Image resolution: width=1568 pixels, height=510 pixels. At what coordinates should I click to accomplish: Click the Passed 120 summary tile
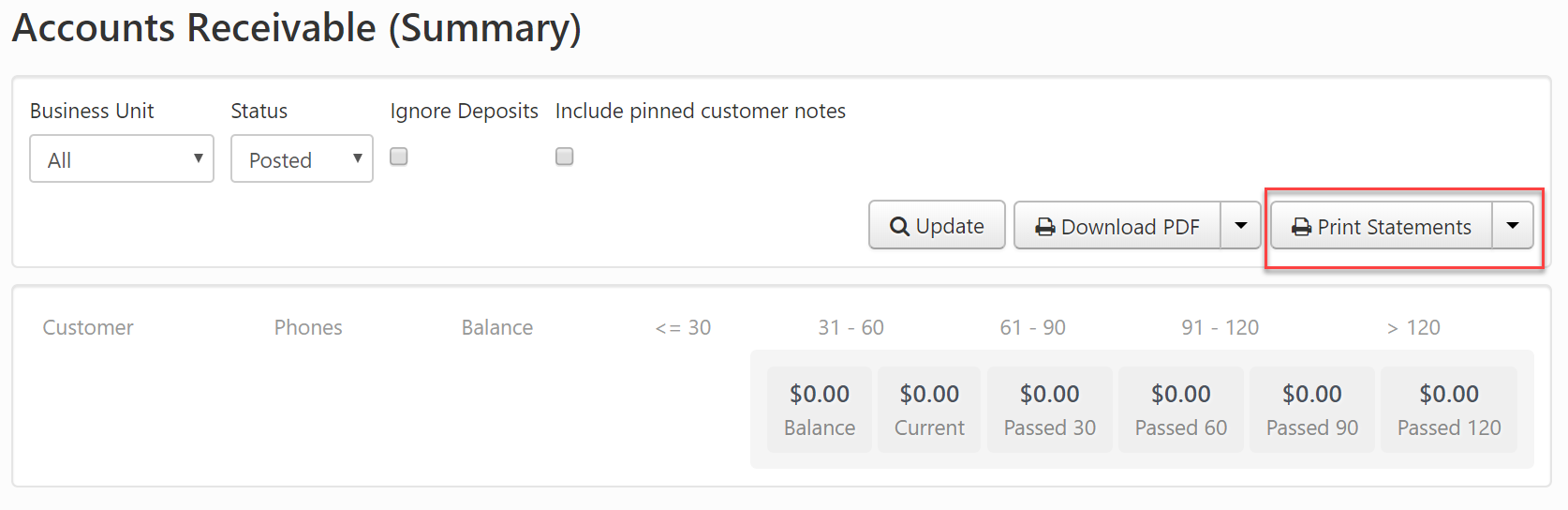click(x=1449, y=410)
